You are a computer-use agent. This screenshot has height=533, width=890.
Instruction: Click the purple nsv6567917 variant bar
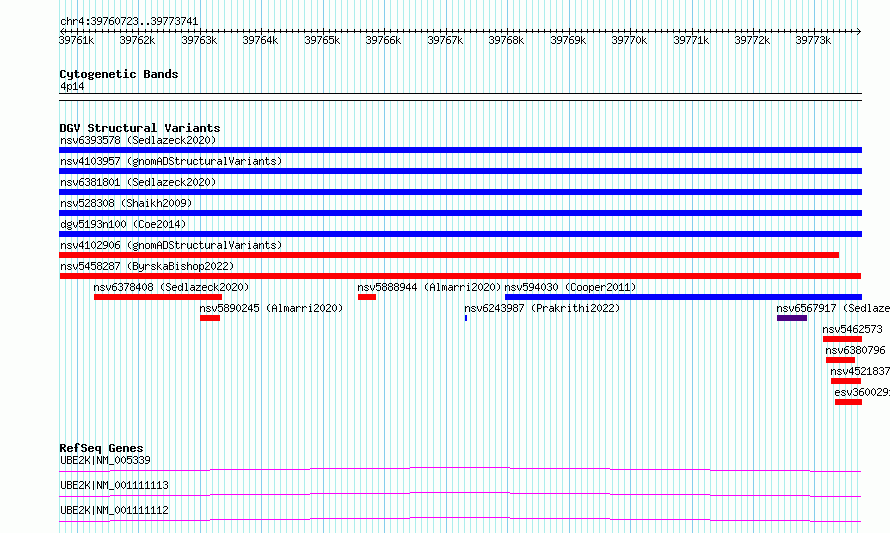792,318
